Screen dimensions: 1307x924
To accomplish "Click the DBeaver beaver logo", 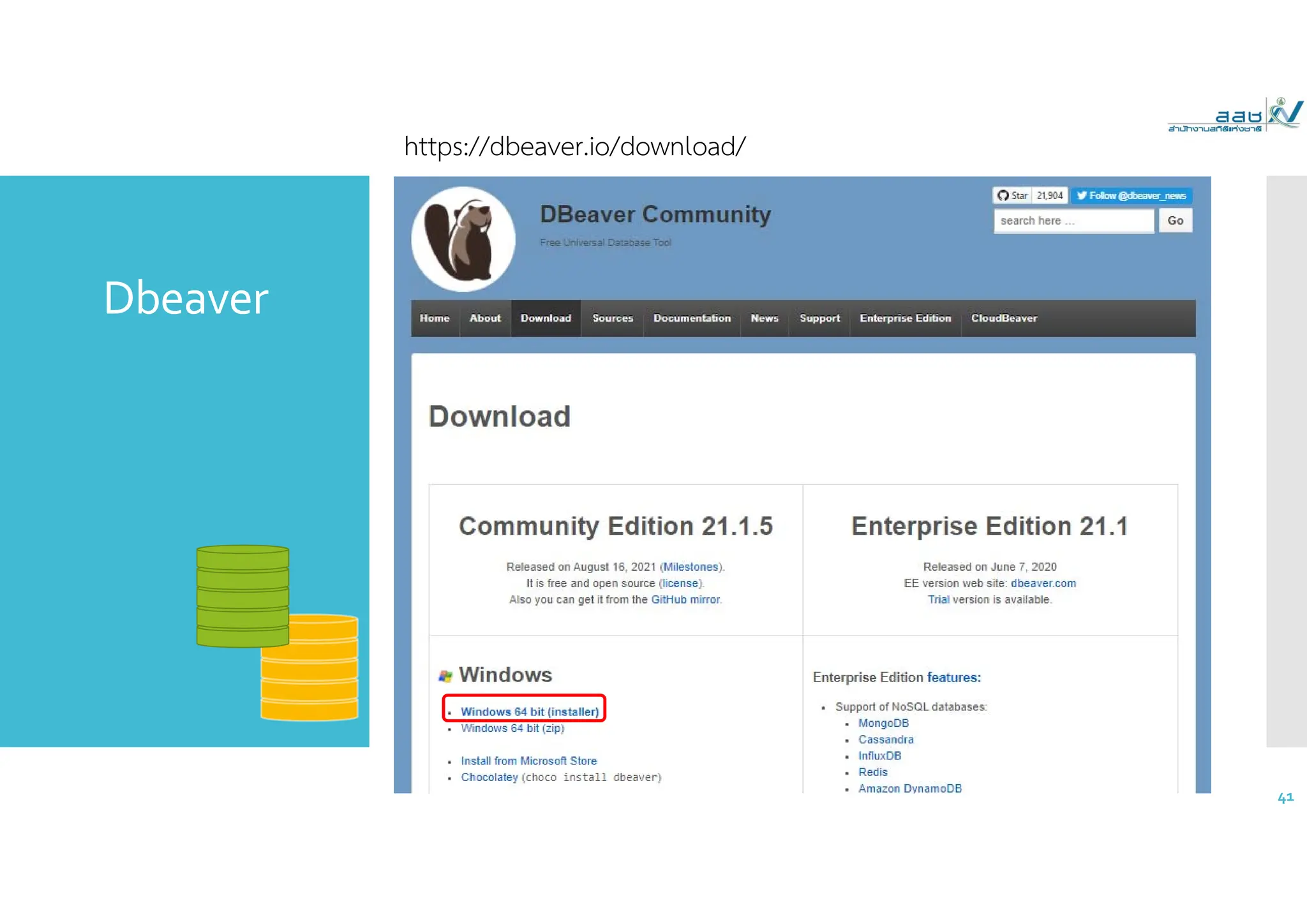I will [x=463, y=239].
